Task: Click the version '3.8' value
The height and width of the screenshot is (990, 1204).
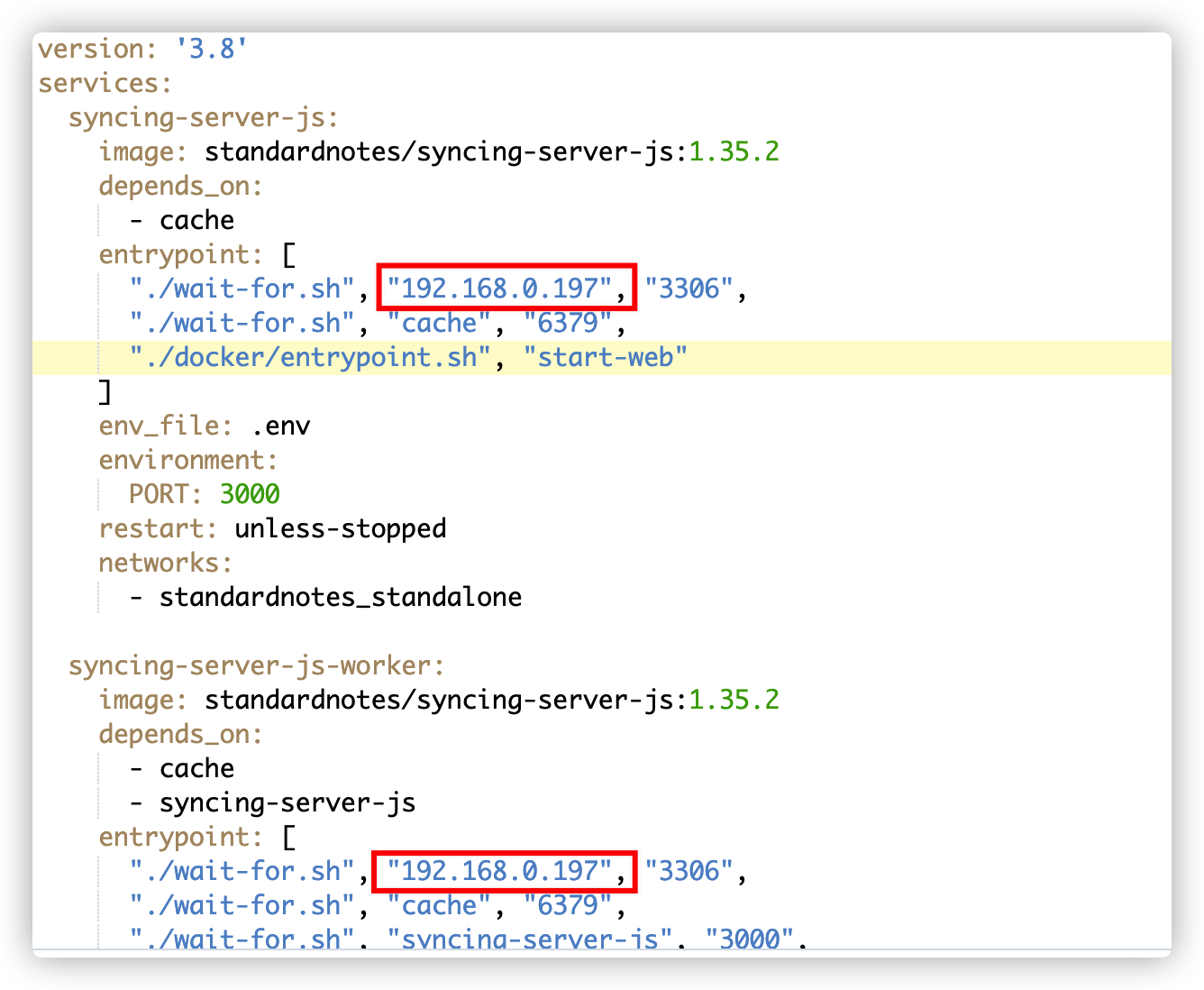Action: tap(212, 49)
